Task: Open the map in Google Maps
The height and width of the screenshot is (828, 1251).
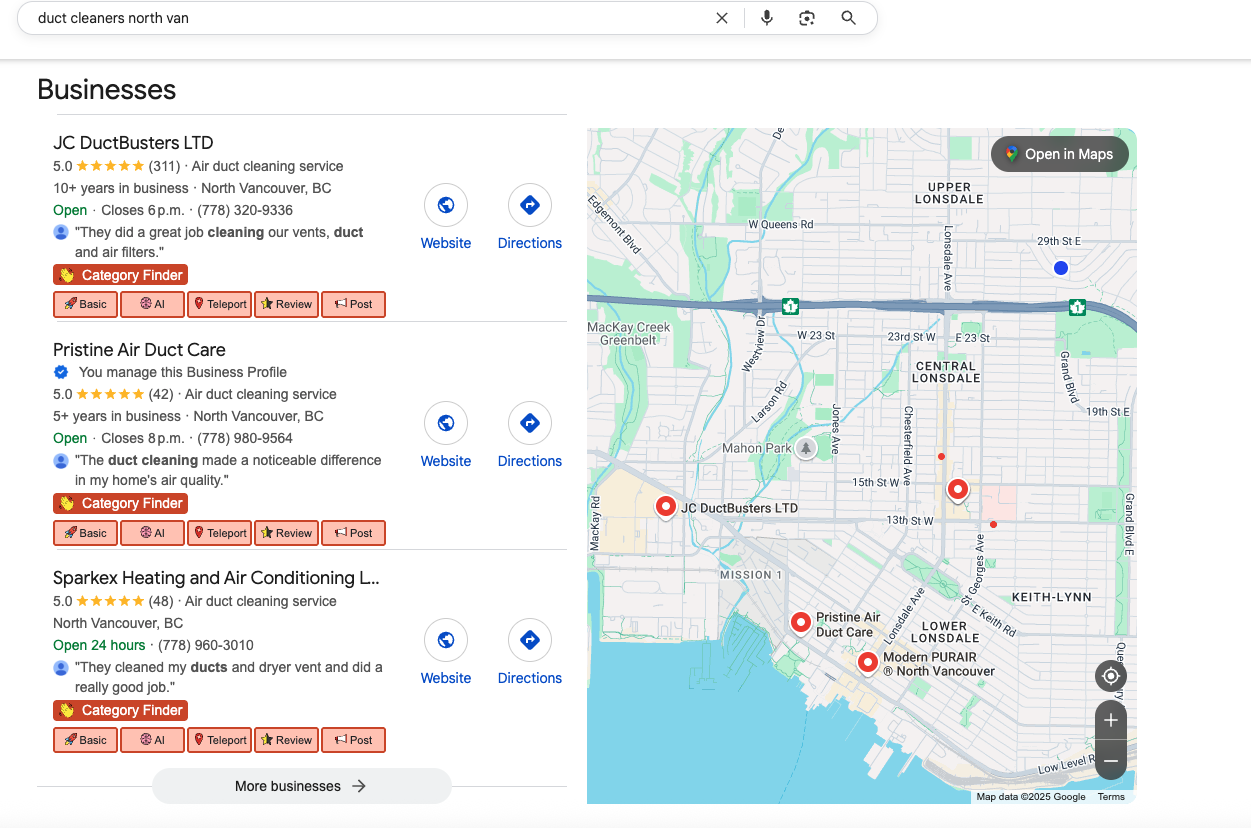Action: 1059,154
